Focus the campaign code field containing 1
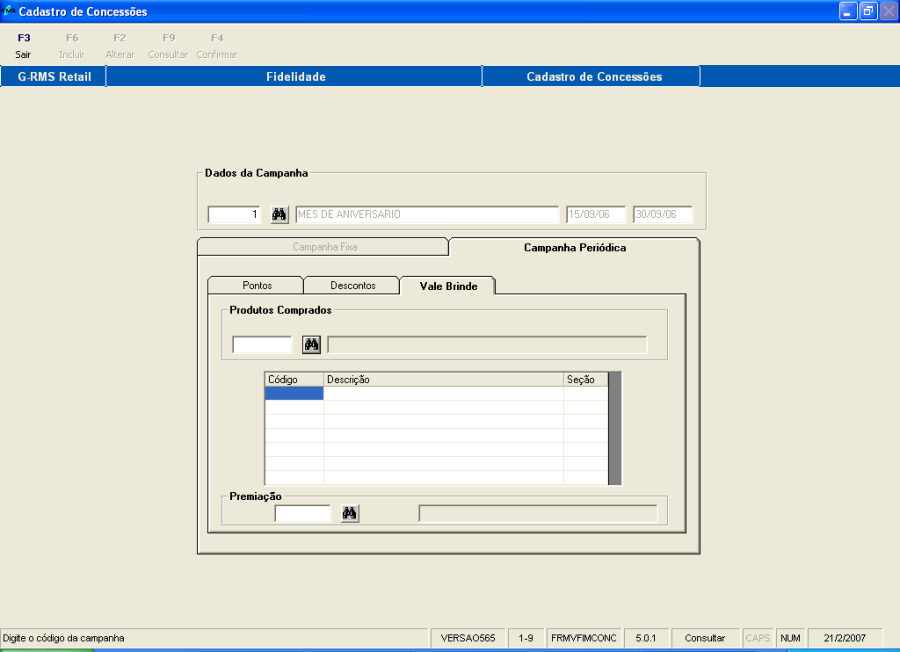This screenshot has height=652, width=900. point(234,215)
